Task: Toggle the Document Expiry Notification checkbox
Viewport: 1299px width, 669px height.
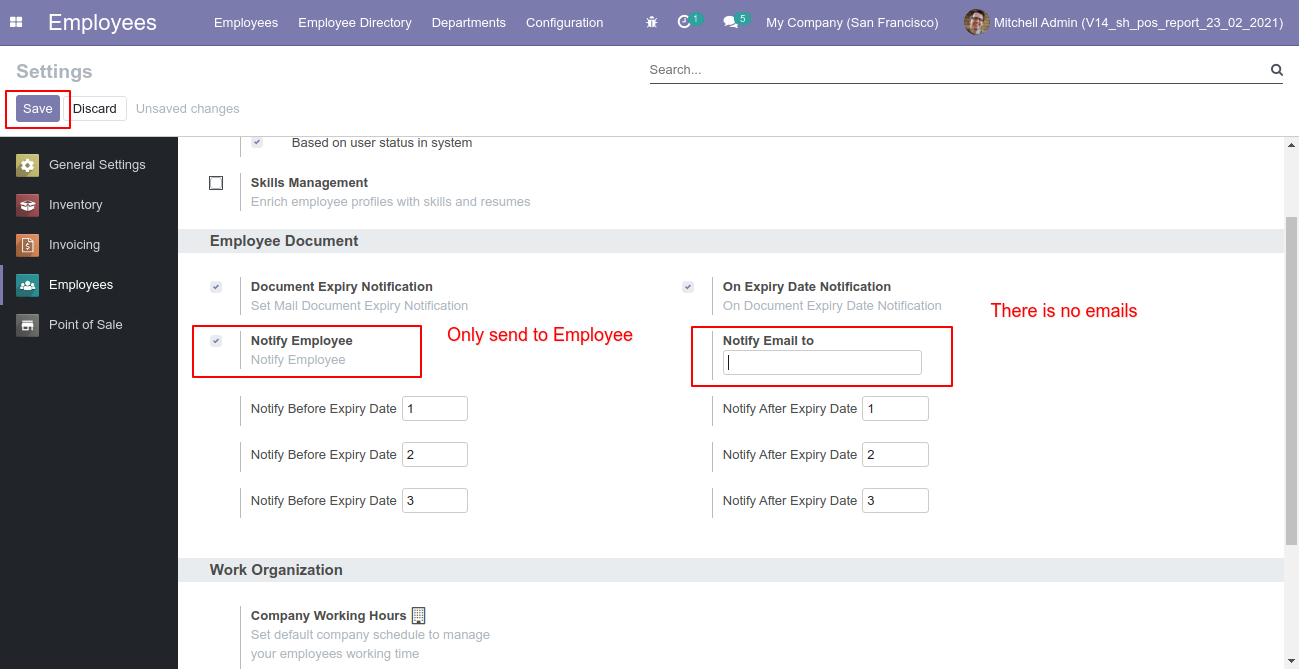Action: coord(216,287)
